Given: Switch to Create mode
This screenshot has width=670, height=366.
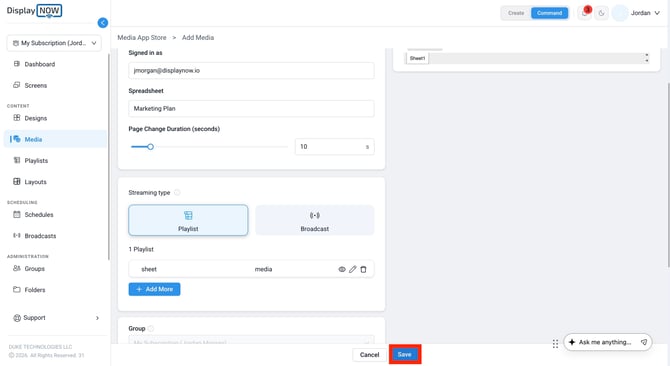Looking at the screenshot, I should tap(516, 13).
